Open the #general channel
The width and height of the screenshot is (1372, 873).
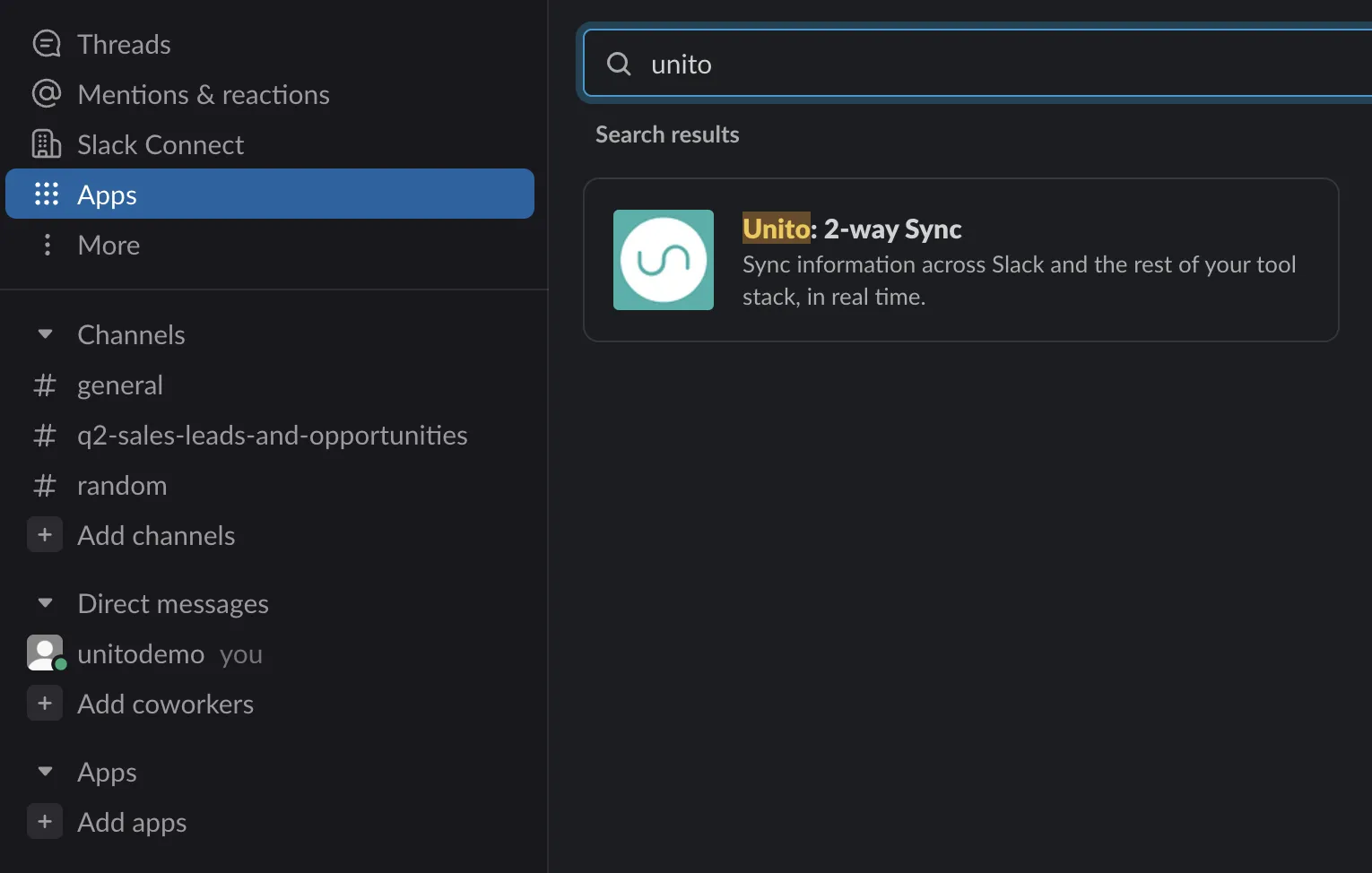120,385
